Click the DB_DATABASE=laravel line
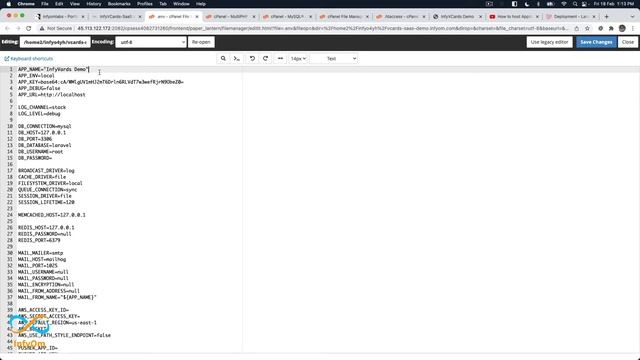This screenshot has width=640, height=360. point(44,145)
